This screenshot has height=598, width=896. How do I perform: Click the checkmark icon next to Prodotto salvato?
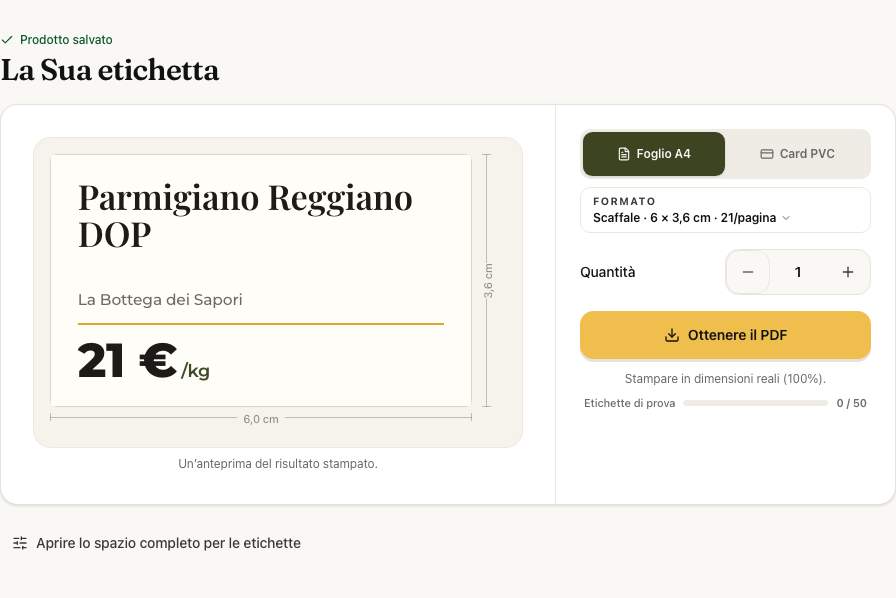coord(7,40)
